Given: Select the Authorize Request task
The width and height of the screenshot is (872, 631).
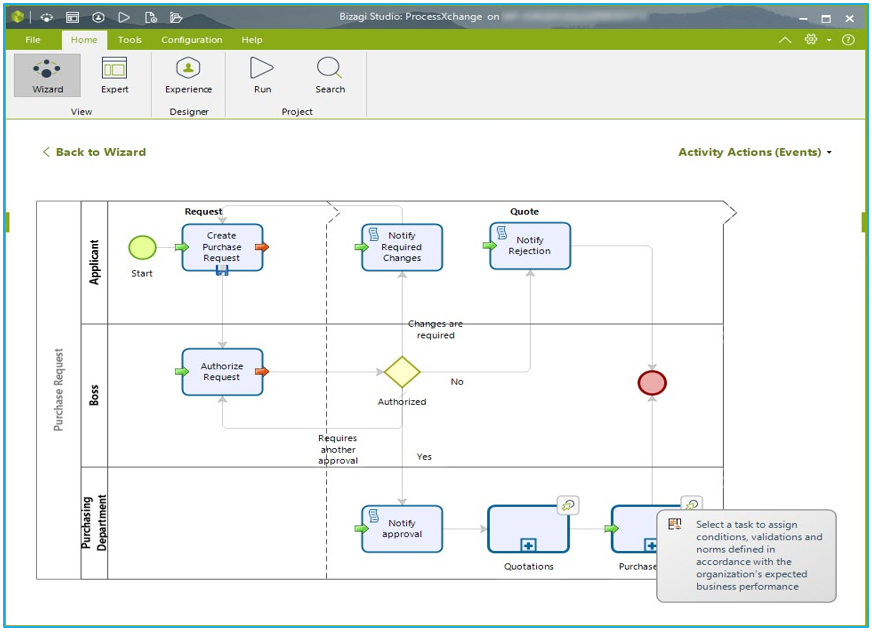Looking at the screenshot, I should click(222, 372).
